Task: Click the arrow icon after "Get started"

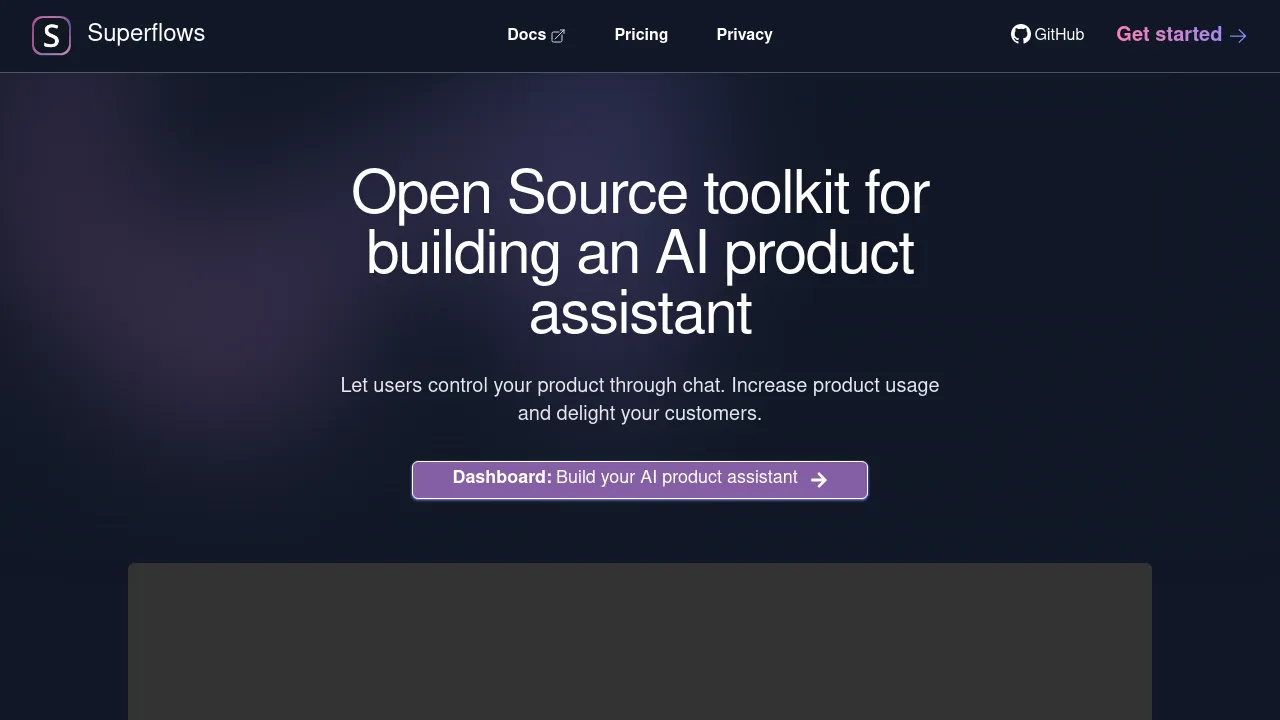Action: 1238,35
